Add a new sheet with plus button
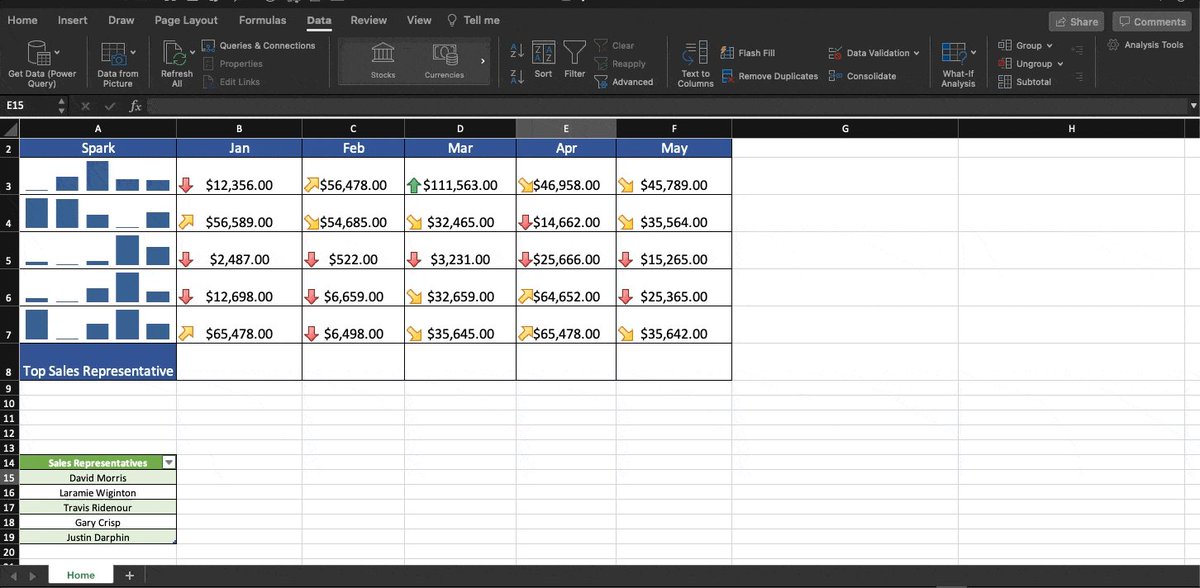The width and height of the screenshot is (1200, 588). coord(129,575)
